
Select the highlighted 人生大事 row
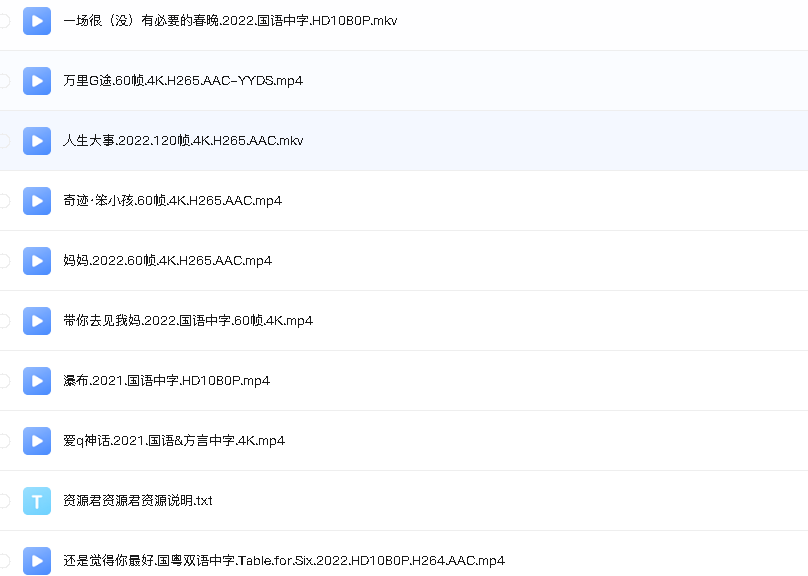(x=400, y=140)
